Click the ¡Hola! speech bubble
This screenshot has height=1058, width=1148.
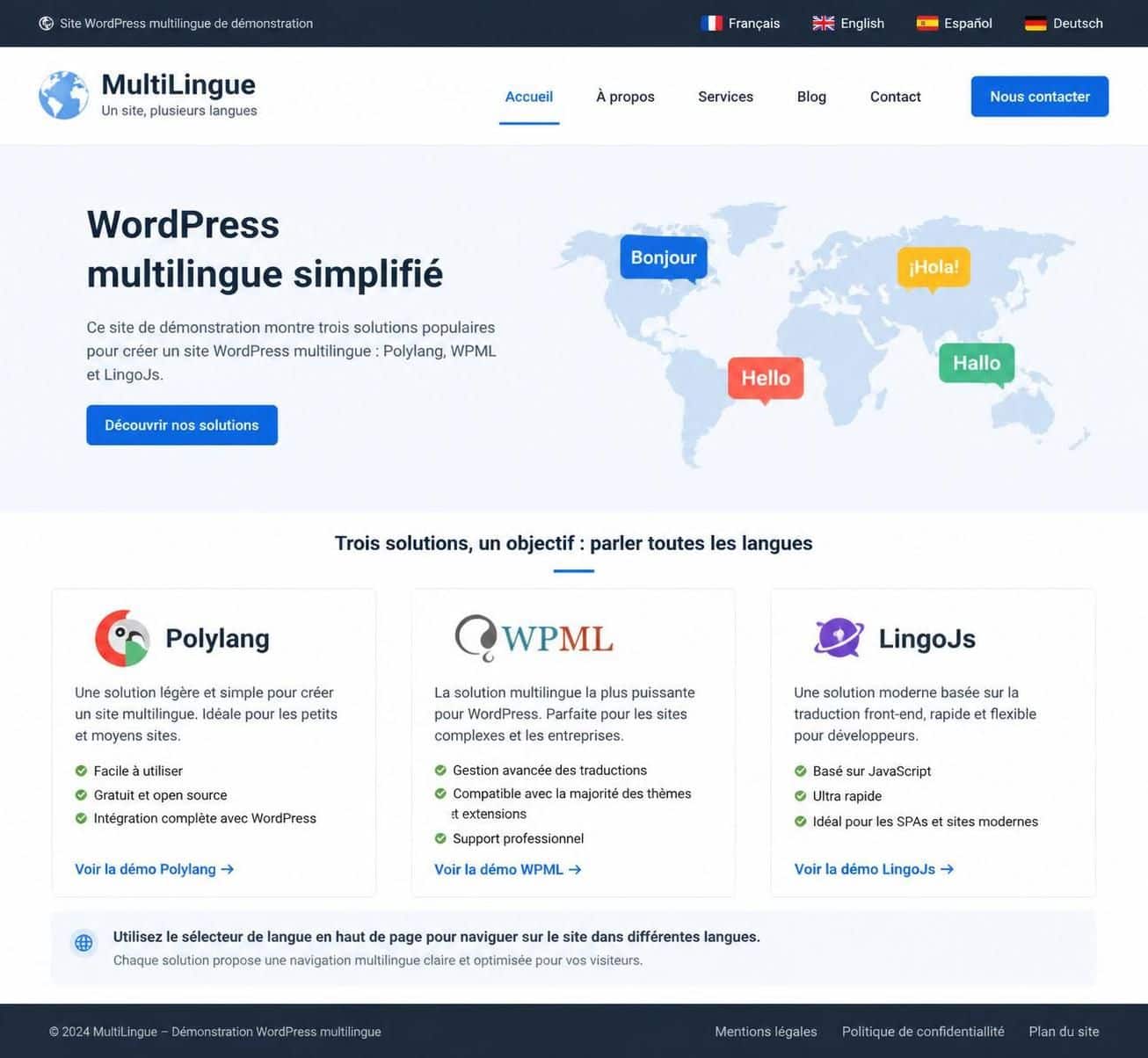pos(934,268)
